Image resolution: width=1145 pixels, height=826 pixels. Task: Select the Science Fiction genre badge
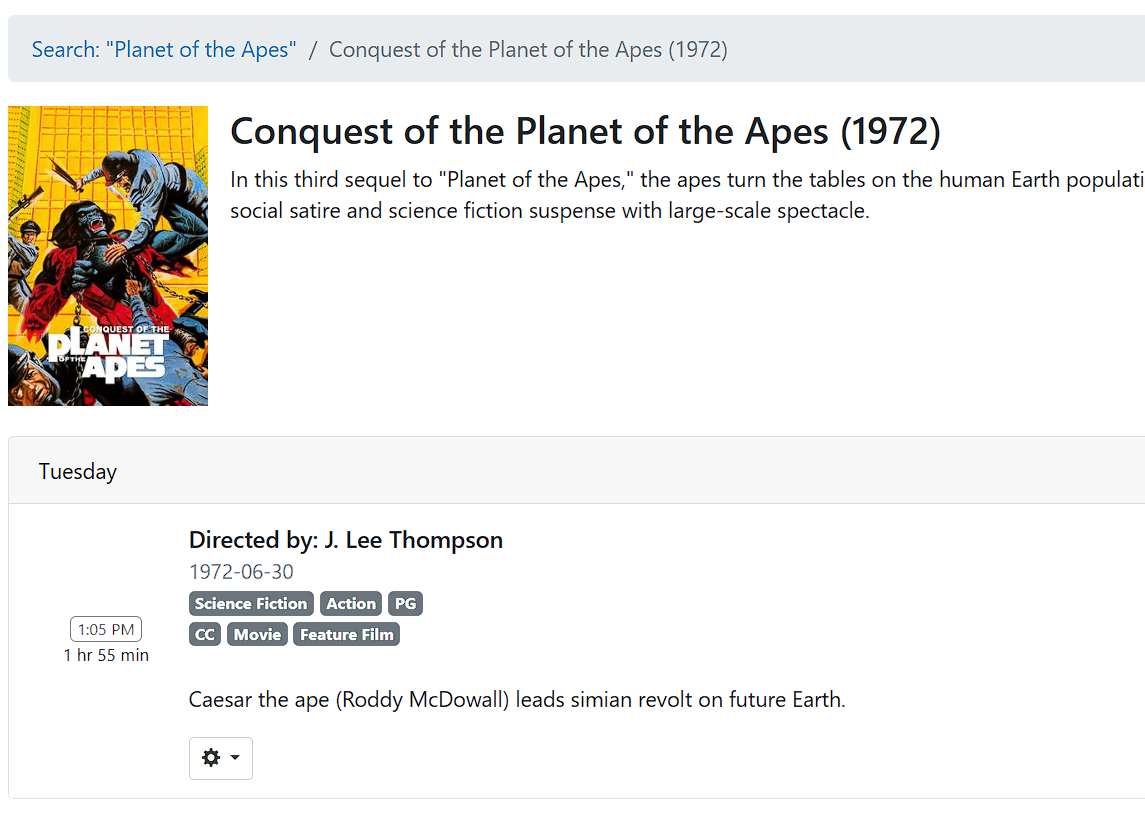pyautogui.click(x=251, y=604)
